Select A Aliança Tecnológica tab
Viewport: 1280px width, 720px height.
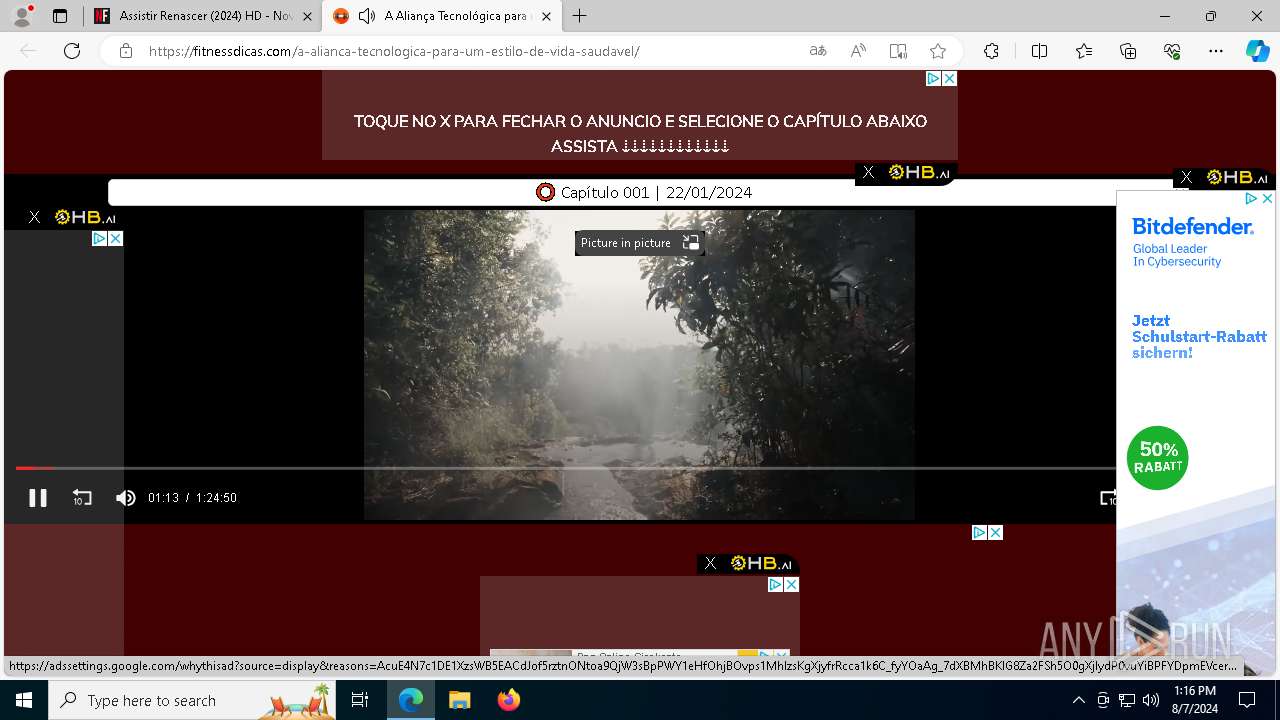pyautogui.click(x=443, y=16)
